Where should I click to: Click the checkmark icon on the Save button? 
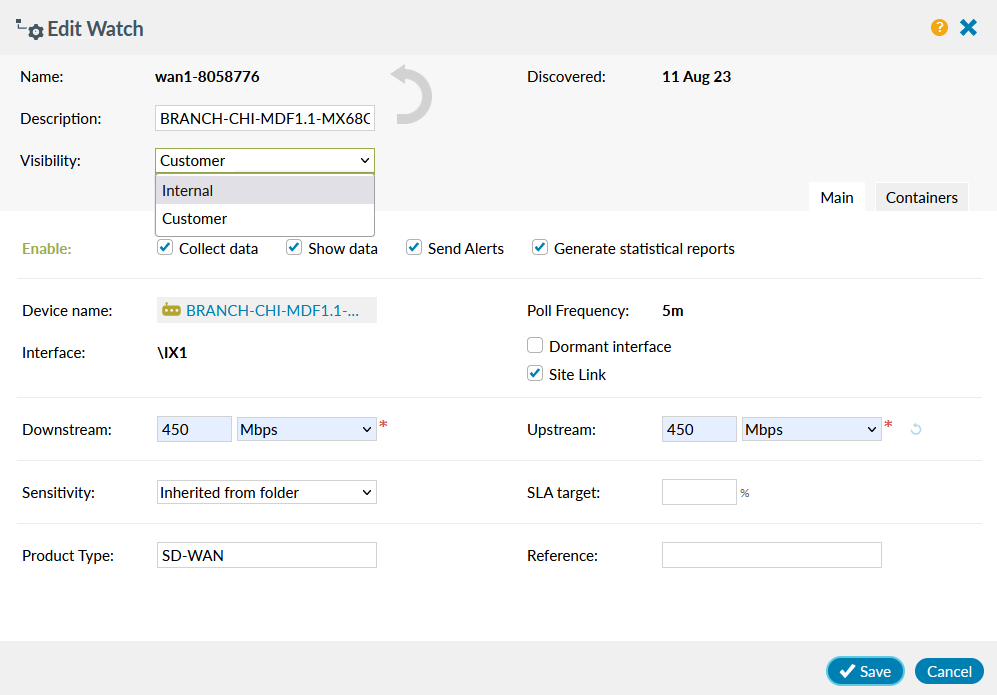coord(847,671)
